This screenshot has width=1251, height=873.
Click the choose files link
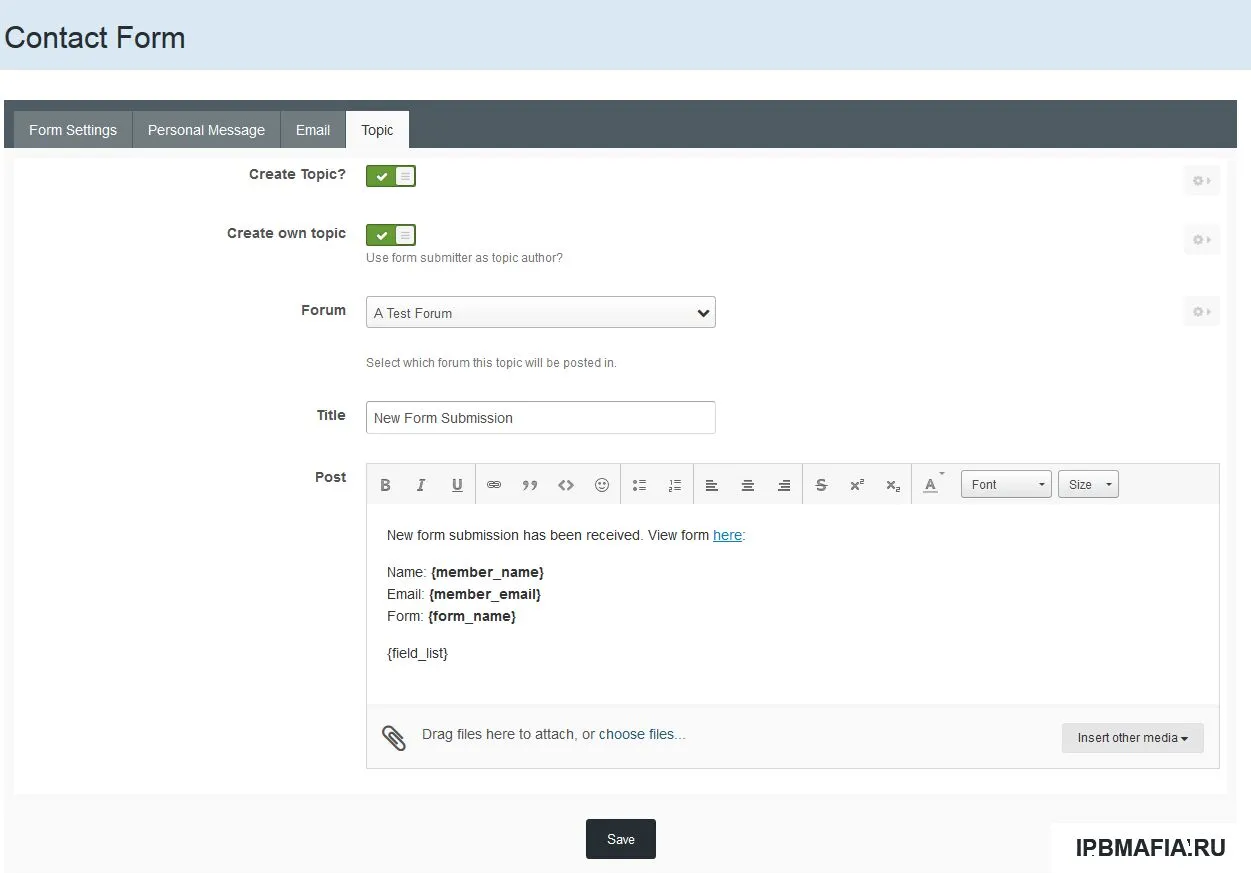[641, 734]
